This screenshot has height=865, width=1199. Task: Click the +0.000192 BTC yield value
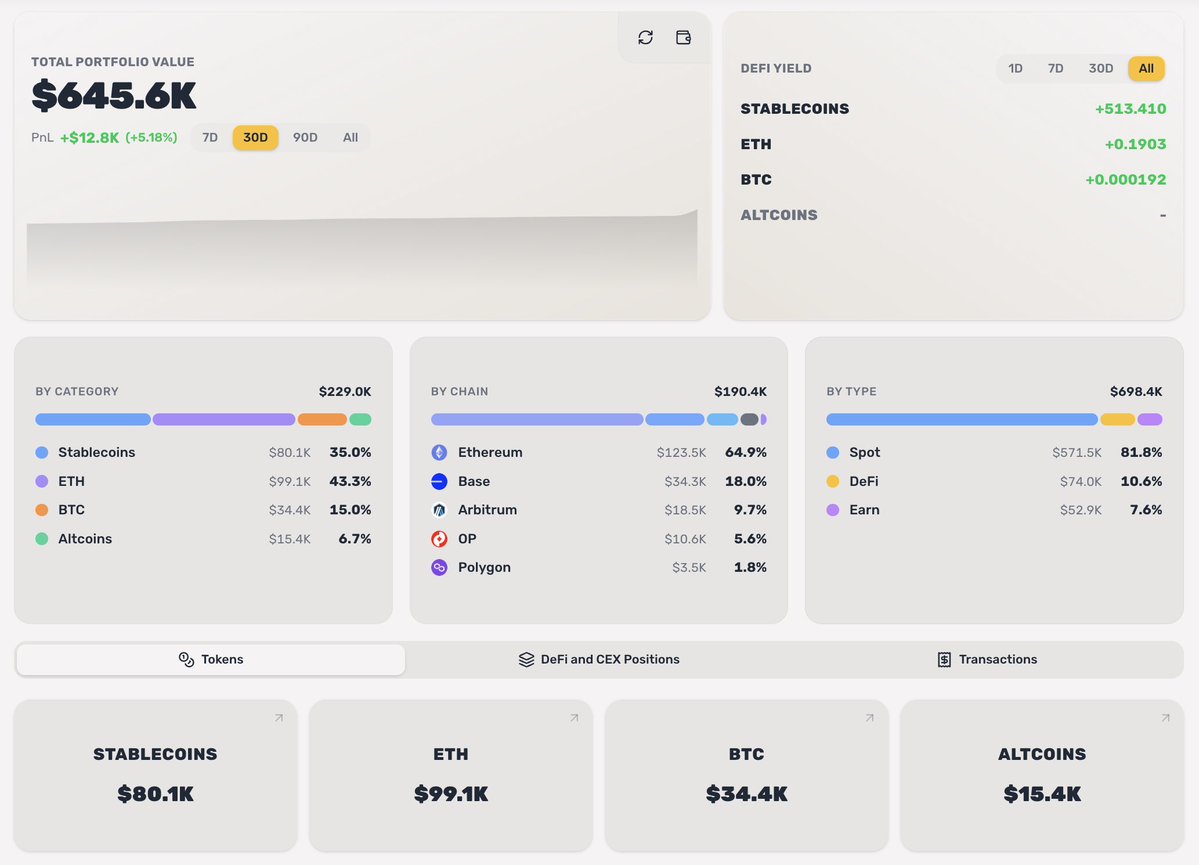pyautogui.click(x=1126, y=180)
